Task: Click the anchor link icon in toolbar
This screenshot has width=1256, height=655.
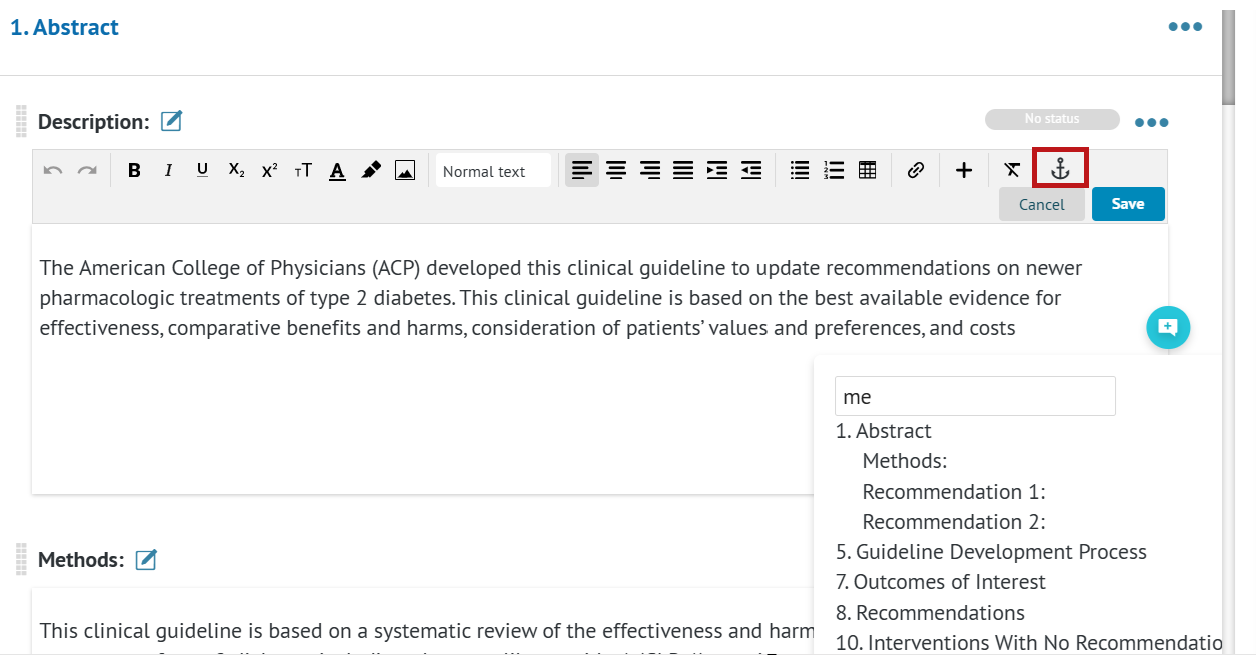Action: pos(1060,170)
